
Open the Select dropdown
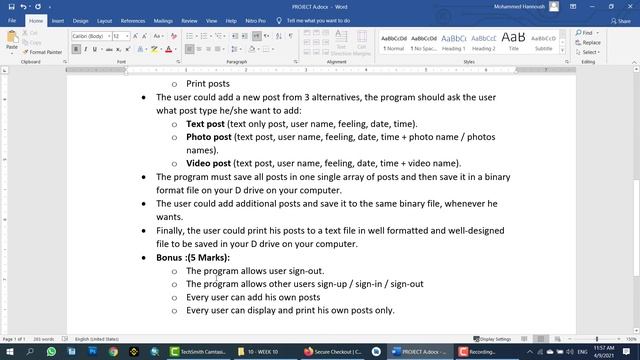click(588, 52)
